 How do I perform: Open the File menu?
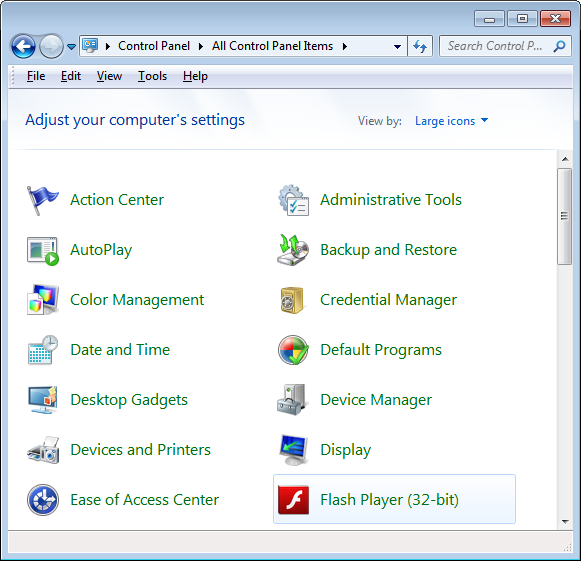pos(36,76)
